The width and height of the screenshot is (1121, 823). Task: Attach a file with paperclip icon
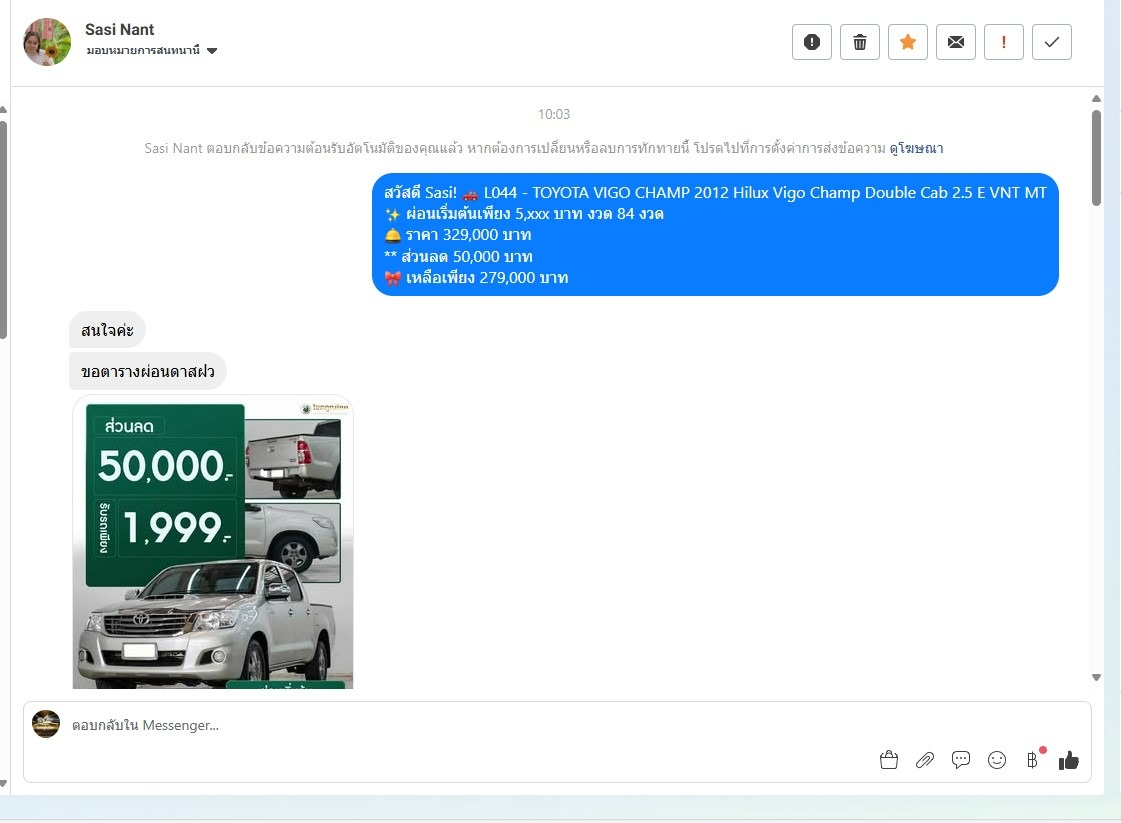(x=924, y=759)
